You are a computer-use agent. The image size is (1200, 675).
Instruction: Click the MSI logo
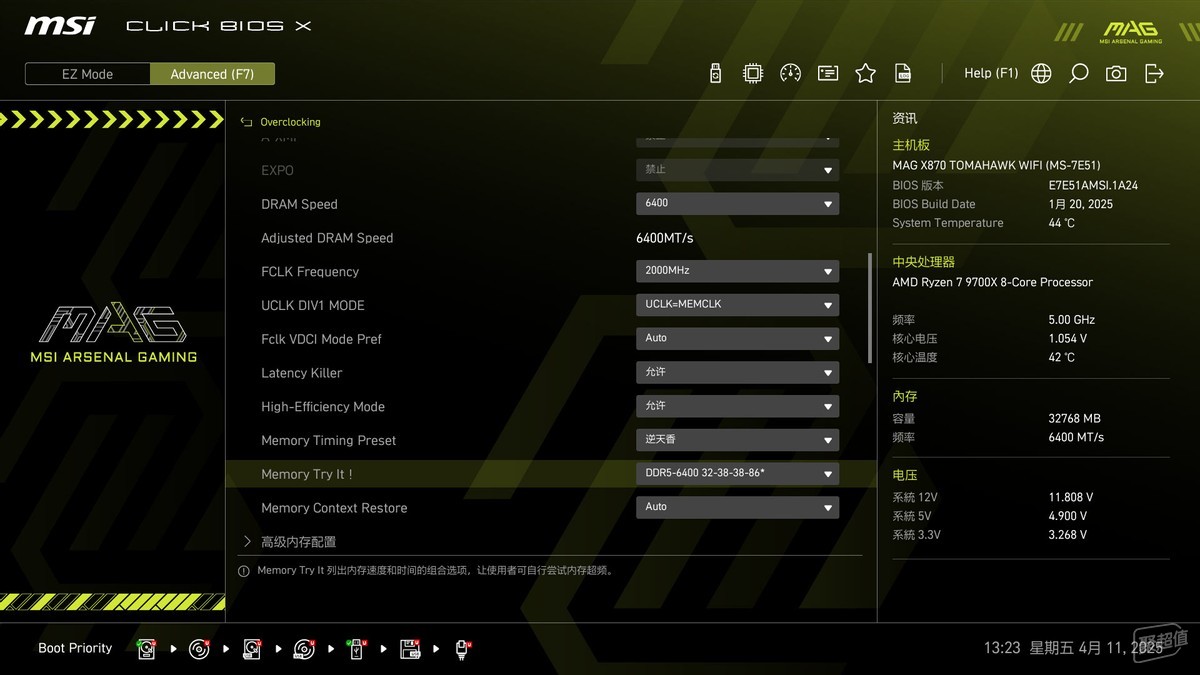coord(60,25)
